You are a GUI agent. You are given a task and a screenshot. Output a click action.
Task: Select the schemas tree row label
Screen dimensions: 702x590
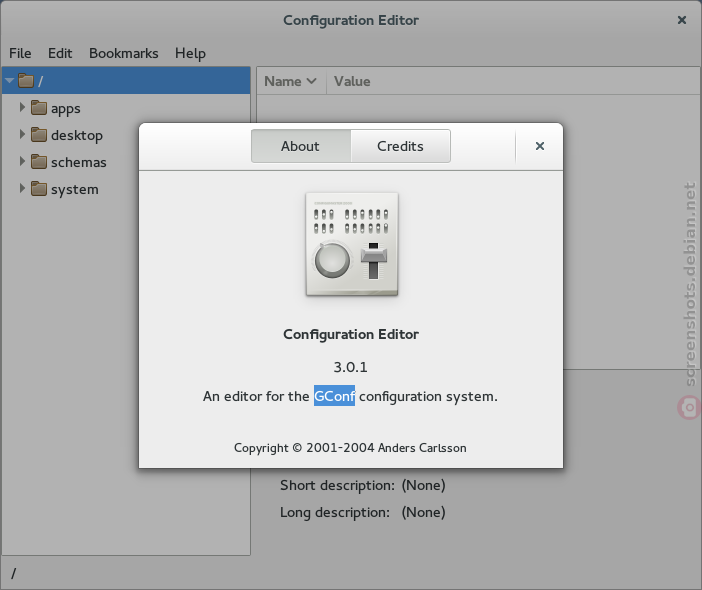point(79,162)
